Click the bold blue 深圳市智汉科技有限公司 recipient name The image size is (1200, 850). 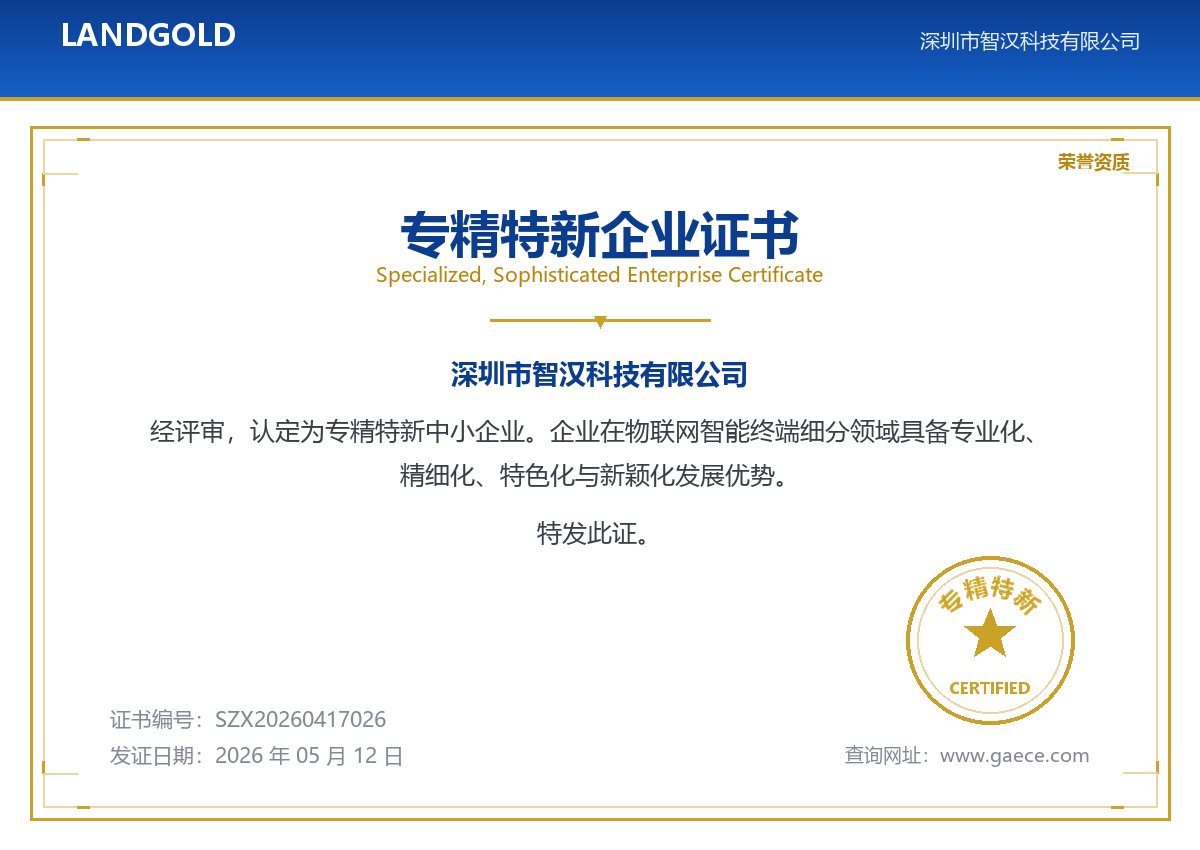click(x=600, y=376)
